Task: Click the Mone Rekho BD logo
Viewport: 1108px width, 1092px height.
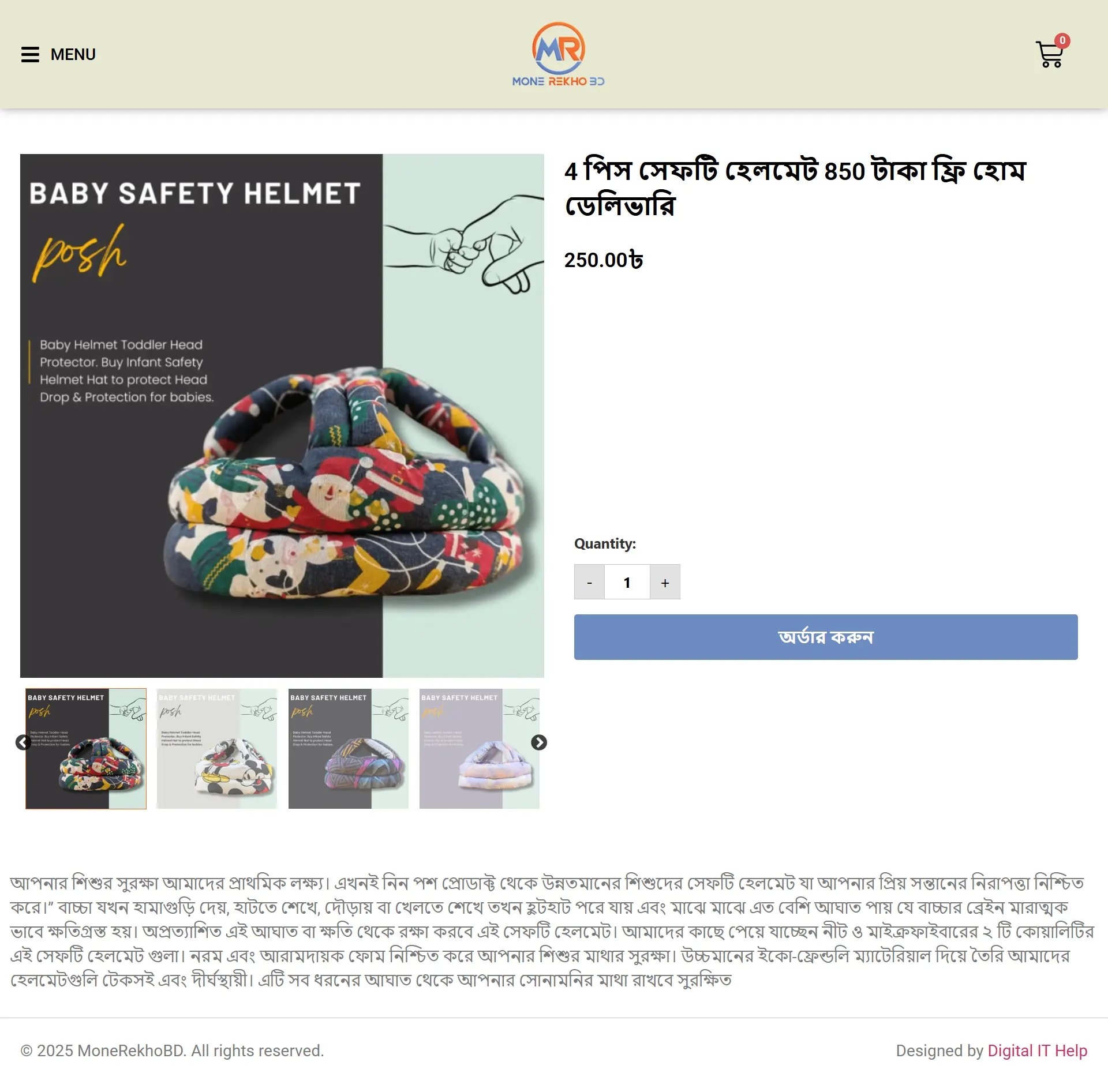Action: pyautogui.click(x=558, y=54)
